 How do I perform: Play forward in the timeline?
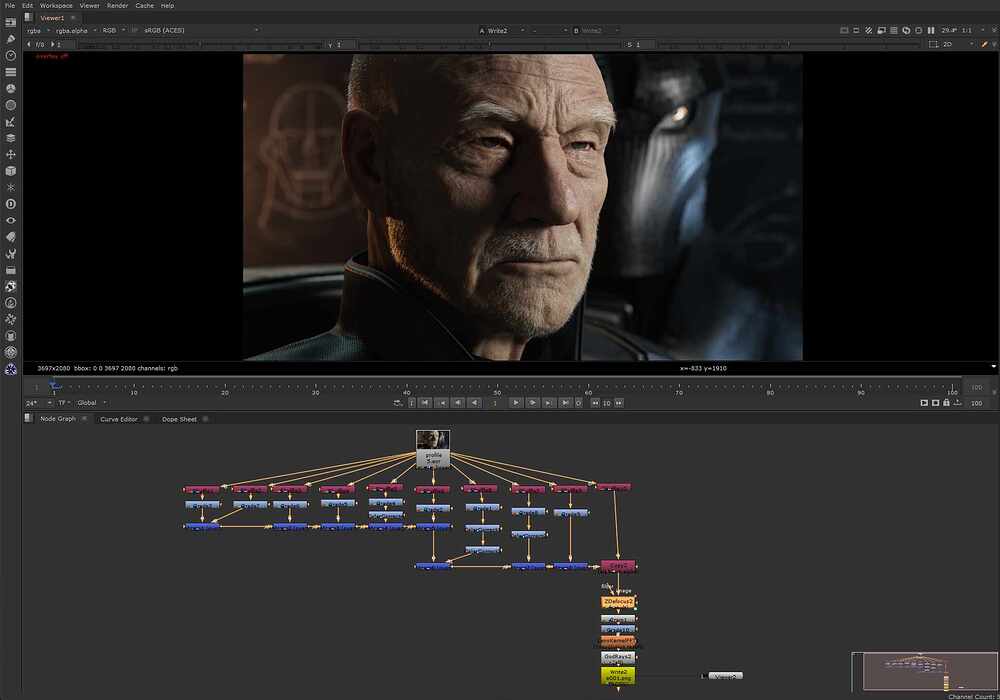pos(516,403)
